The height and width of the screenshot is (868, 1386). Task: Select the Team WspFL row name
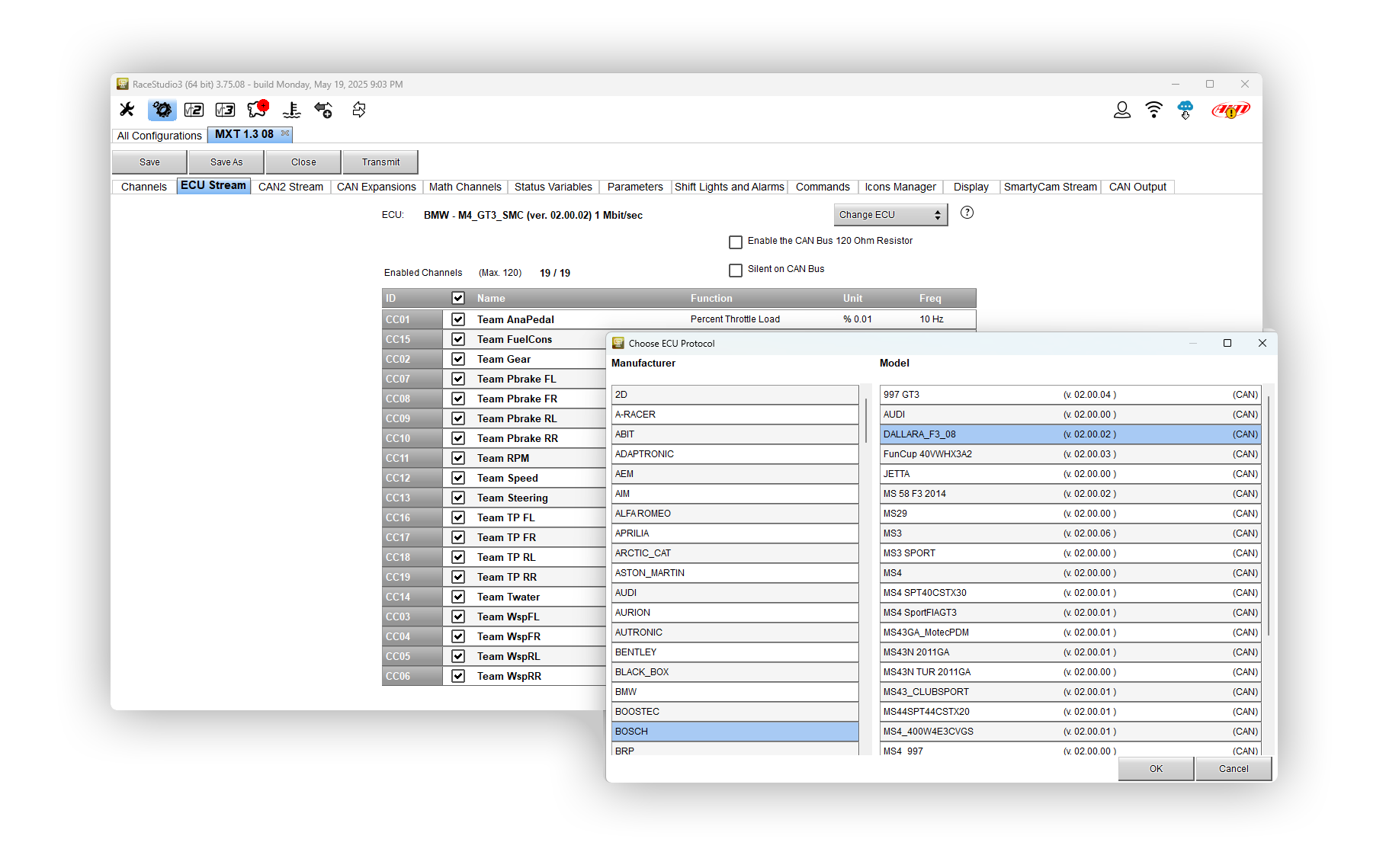click(x=508, y=617)
